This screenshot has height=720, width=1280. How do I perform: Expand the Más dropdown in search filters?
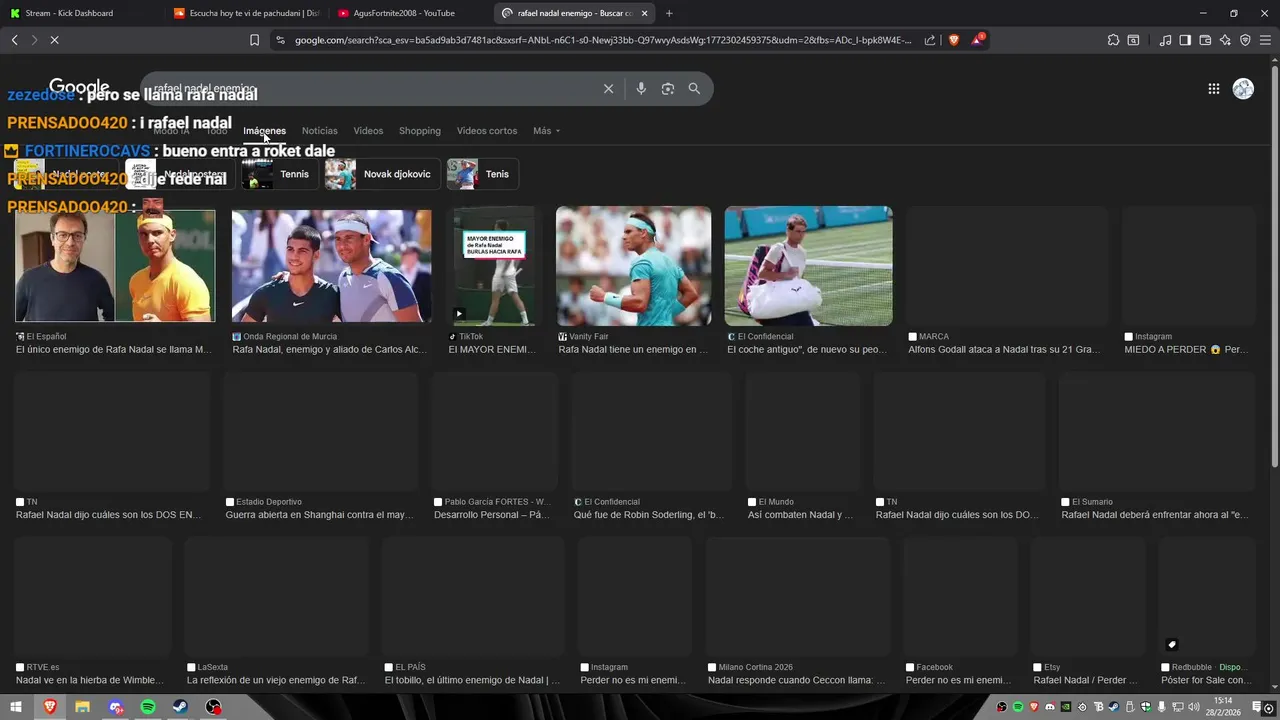click(546, 131)
